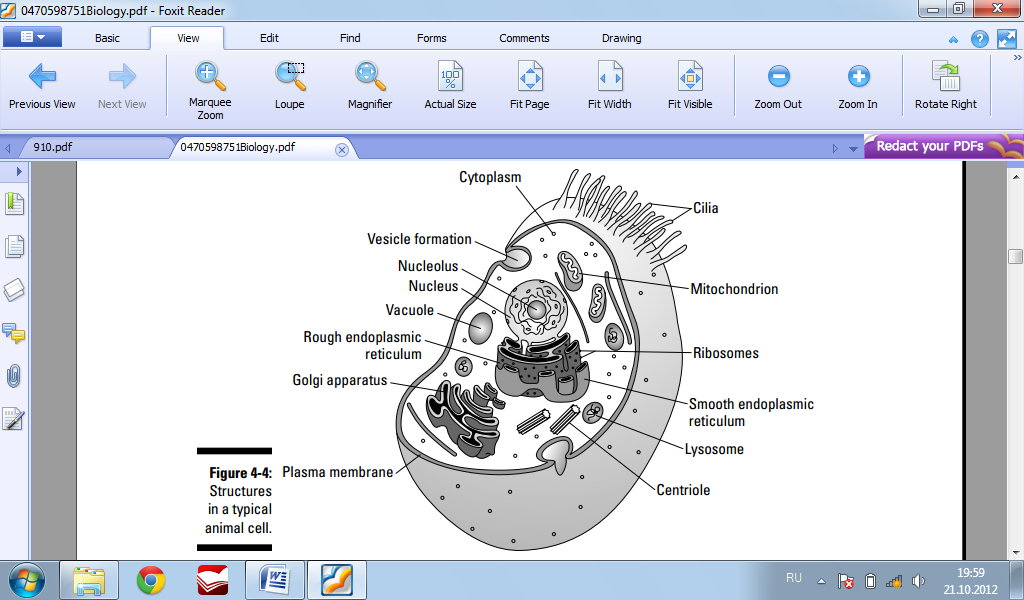Open network signal tray icon

[894, 581]
